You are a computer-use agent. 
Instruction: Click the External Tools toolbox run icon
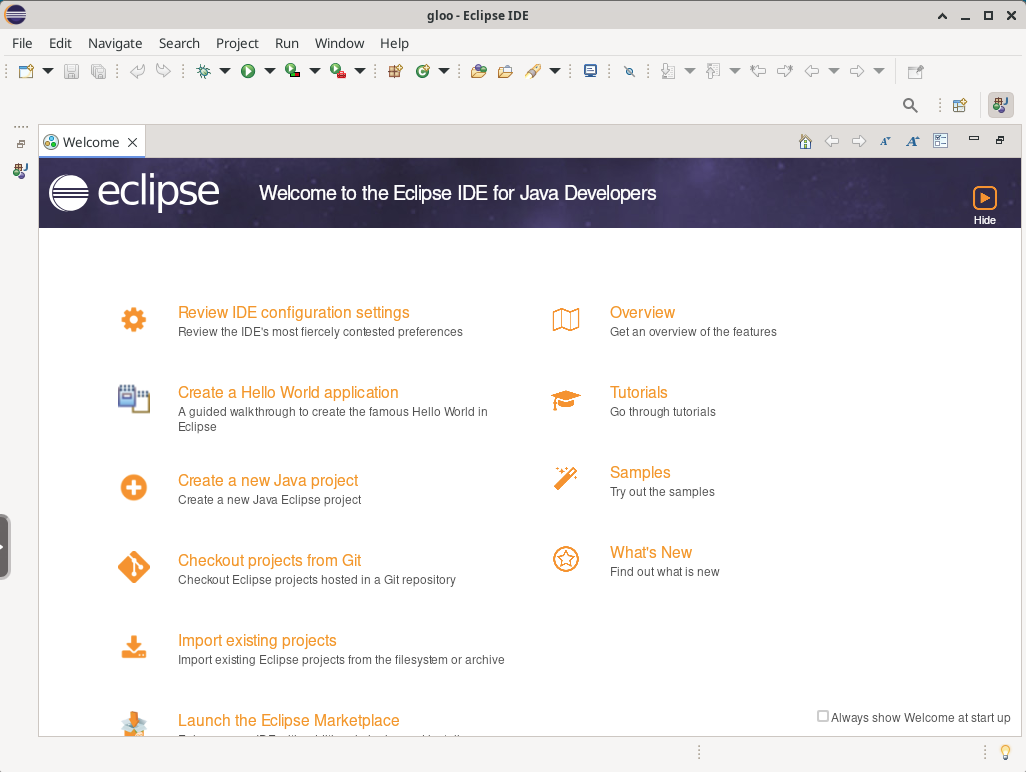(x=338, y=71)
